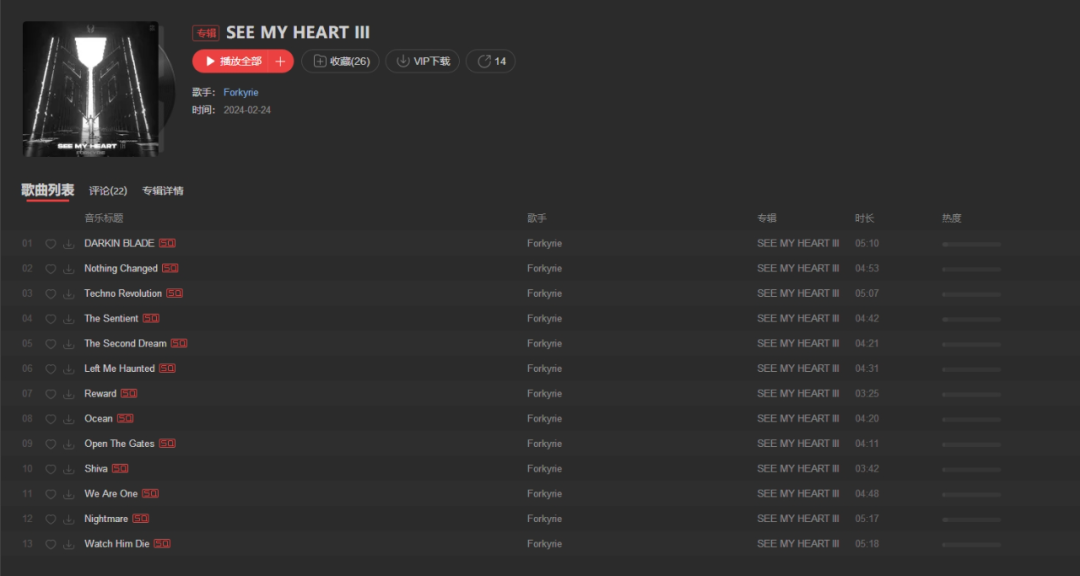Viewport: 1080px width, 576px height.
Task: Download the Open The Gates song
Action: coord(68,444)
